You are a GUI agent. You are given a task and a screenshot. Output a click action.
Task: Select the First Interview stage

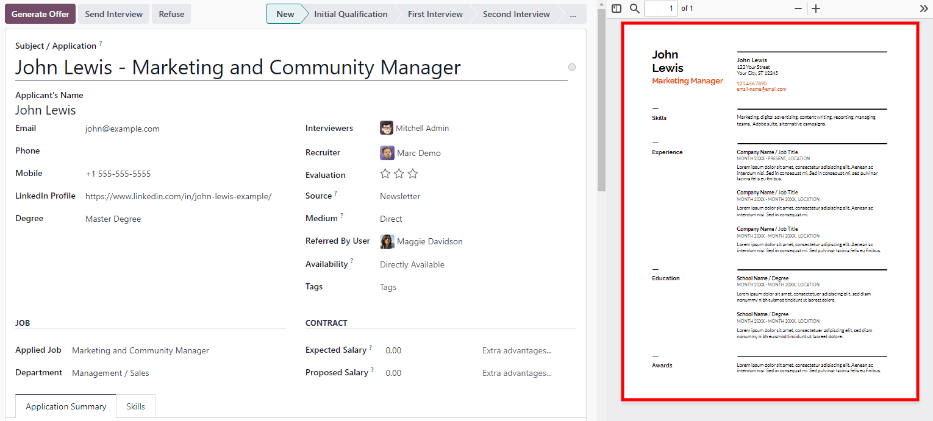tap(435, 15)
